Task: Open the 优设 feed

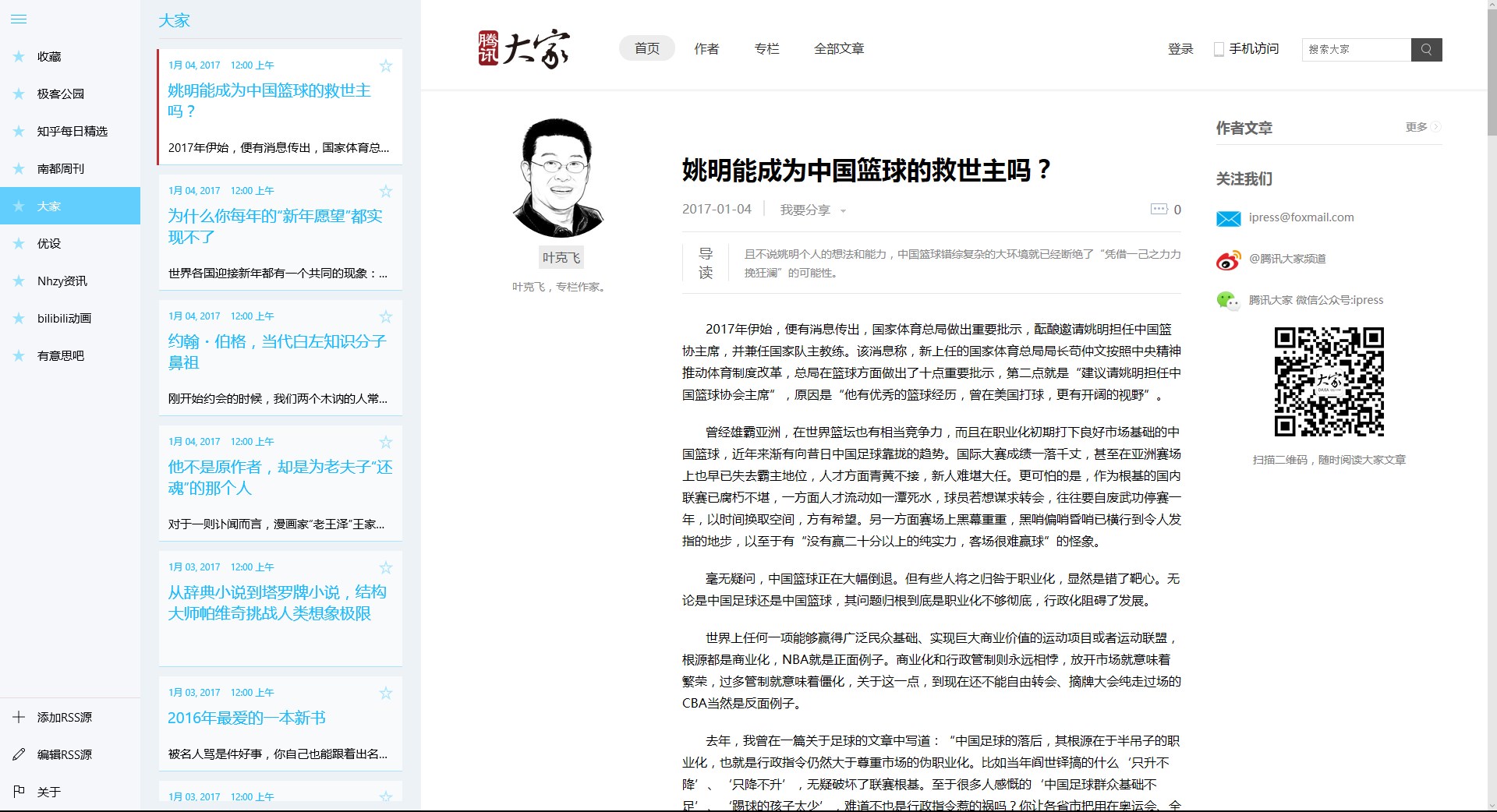Action: [70, 243]
